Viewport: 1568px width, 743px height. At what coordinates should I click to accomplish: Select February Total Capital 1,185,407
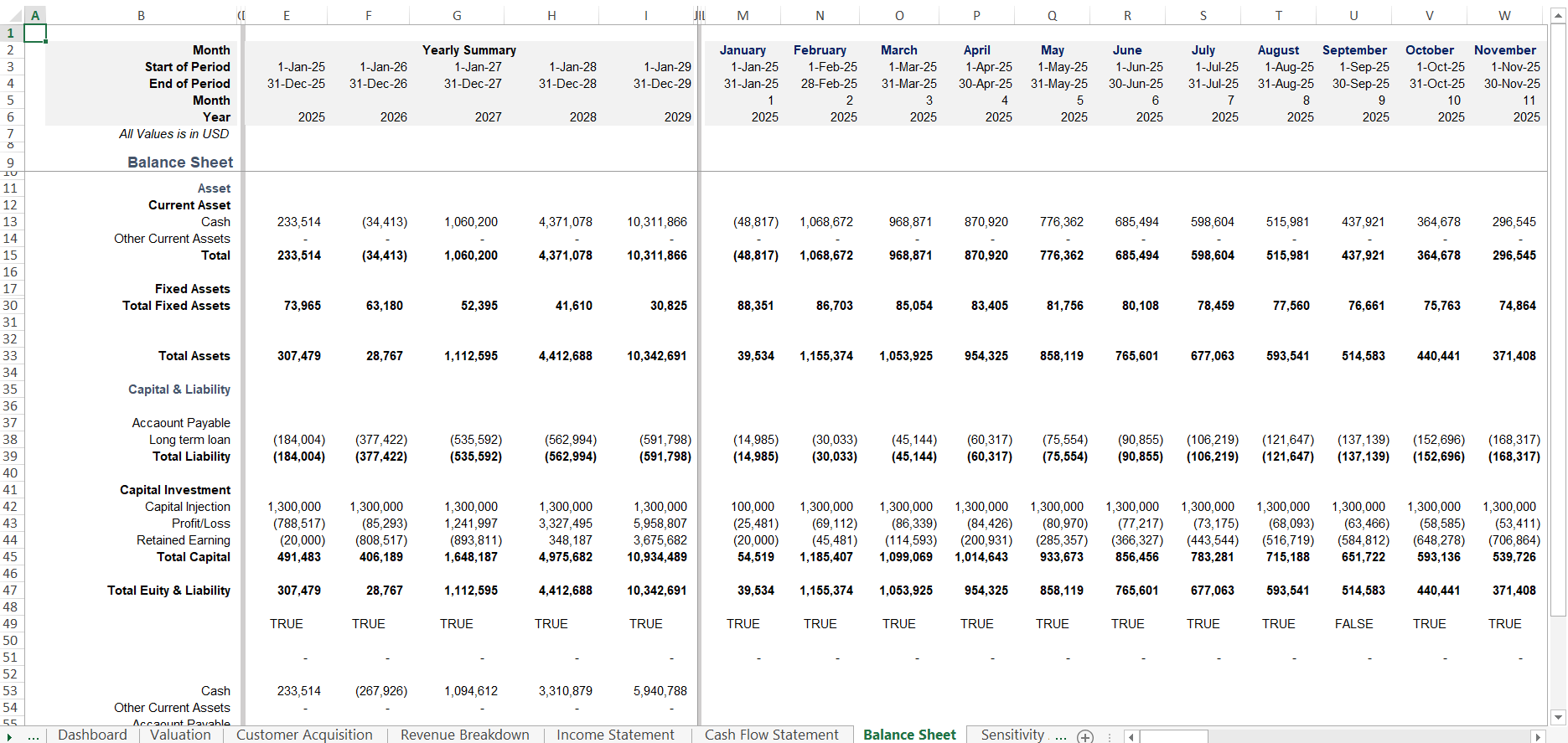(x=826, y=557)
